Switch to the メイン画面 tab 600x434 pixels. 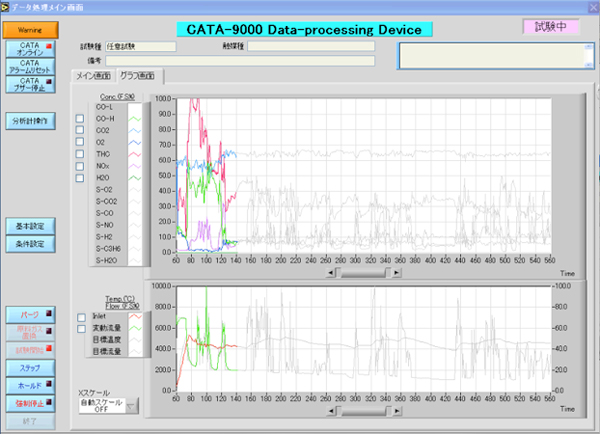click(94, 76)
